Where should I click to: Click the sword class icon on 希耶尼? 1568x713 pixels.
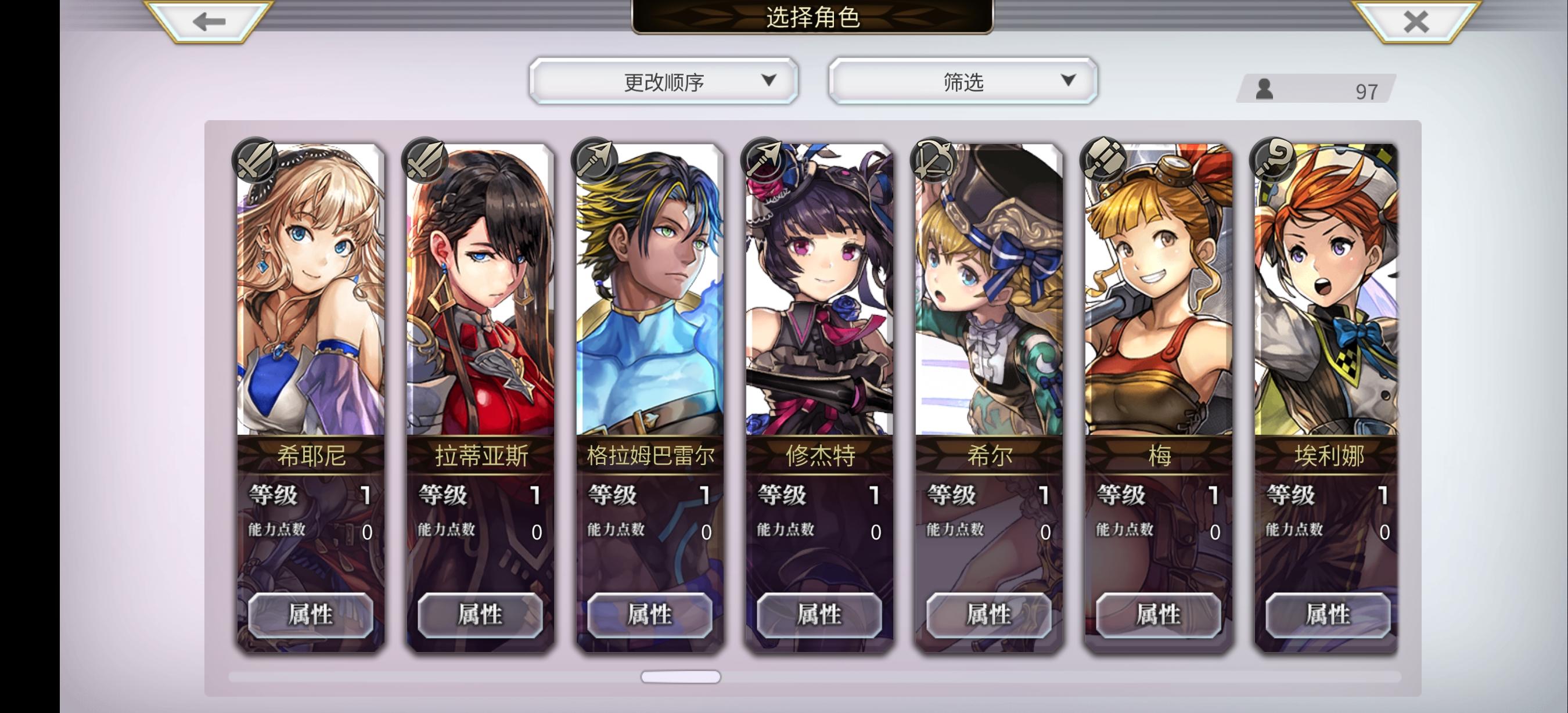tap(256, 161)
